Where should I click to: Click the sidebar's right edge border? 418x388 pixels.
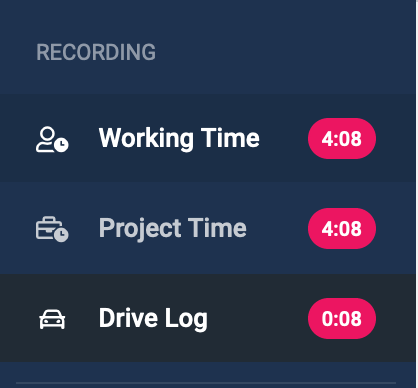[x=417, y=194]
